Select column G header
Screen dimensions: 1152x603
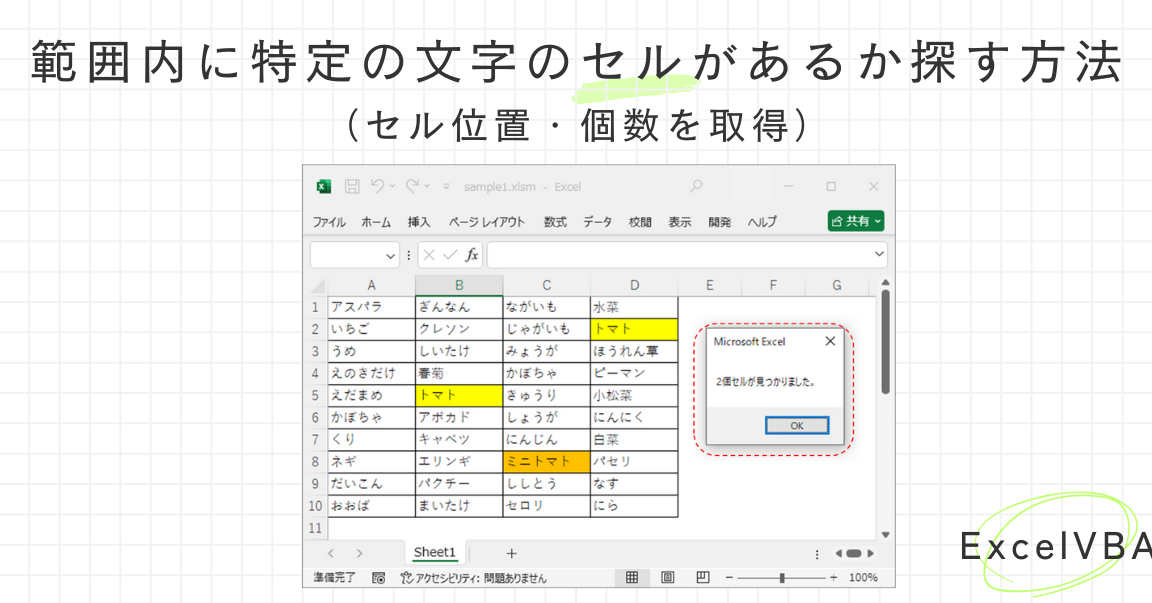click(x=837, y=286)
